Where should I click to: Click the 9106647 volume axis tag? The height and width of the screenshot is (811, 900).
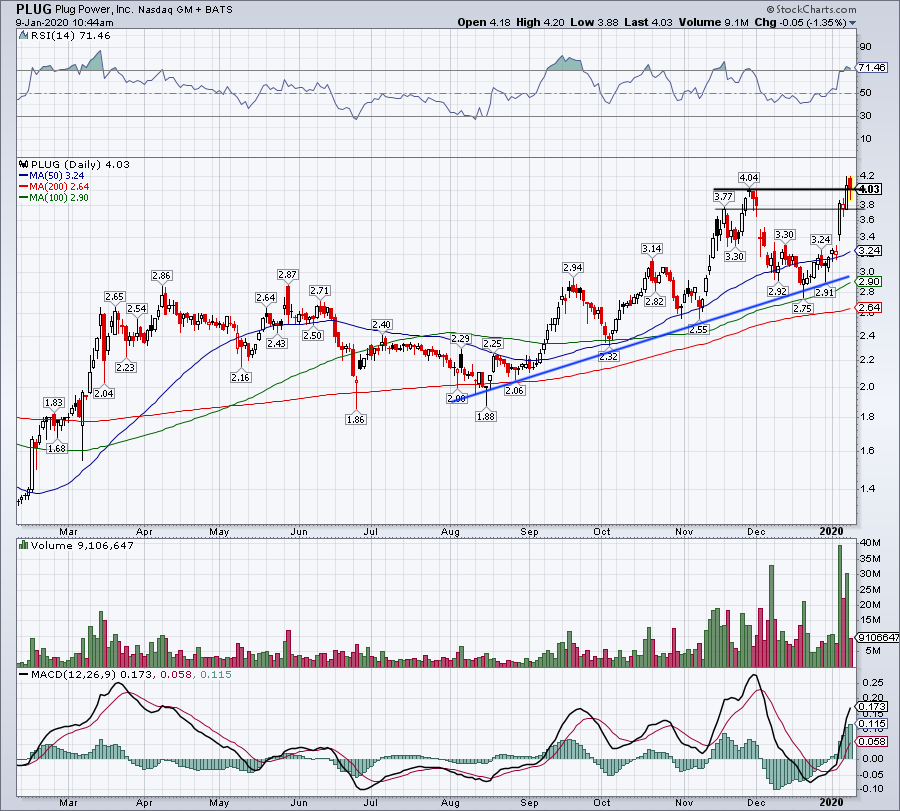coord(878,638)
